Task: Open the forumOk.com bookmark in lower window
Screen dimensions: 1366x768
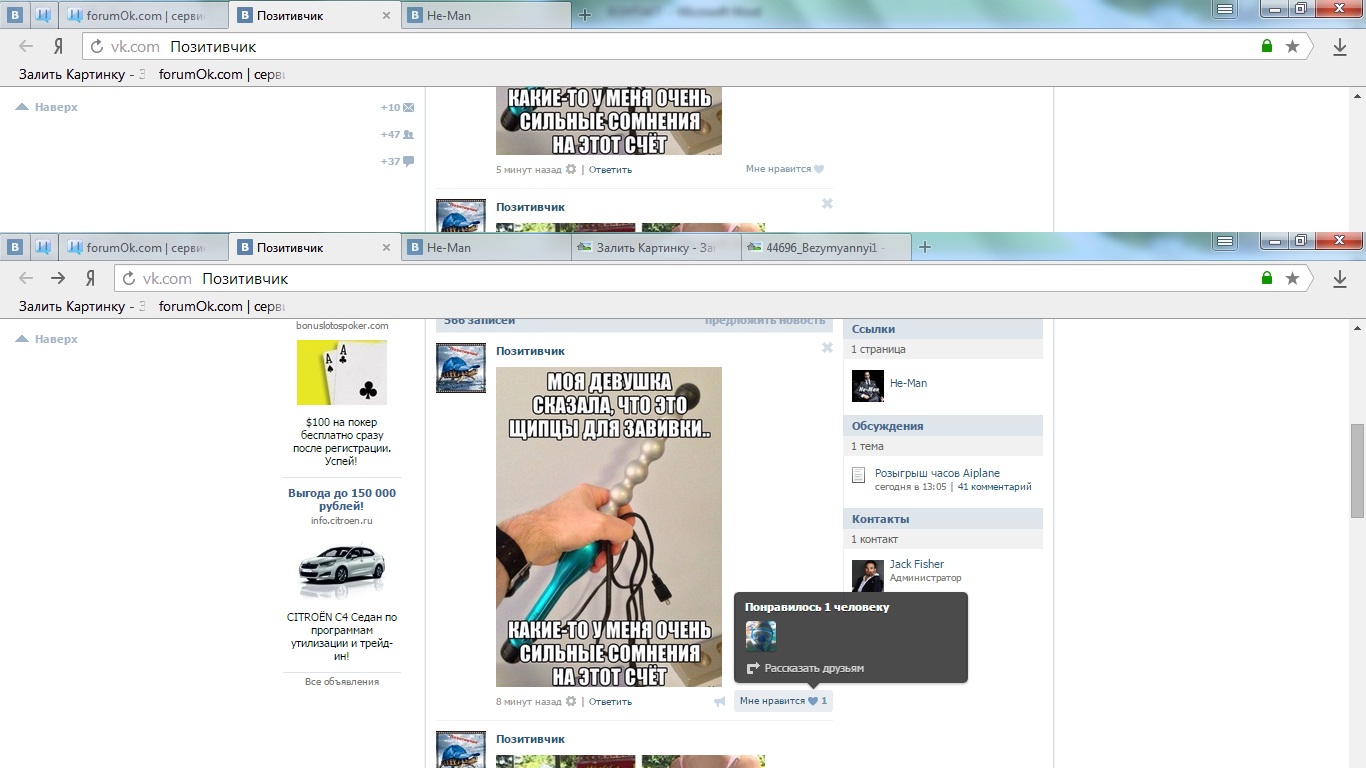Action: [222, 306]
